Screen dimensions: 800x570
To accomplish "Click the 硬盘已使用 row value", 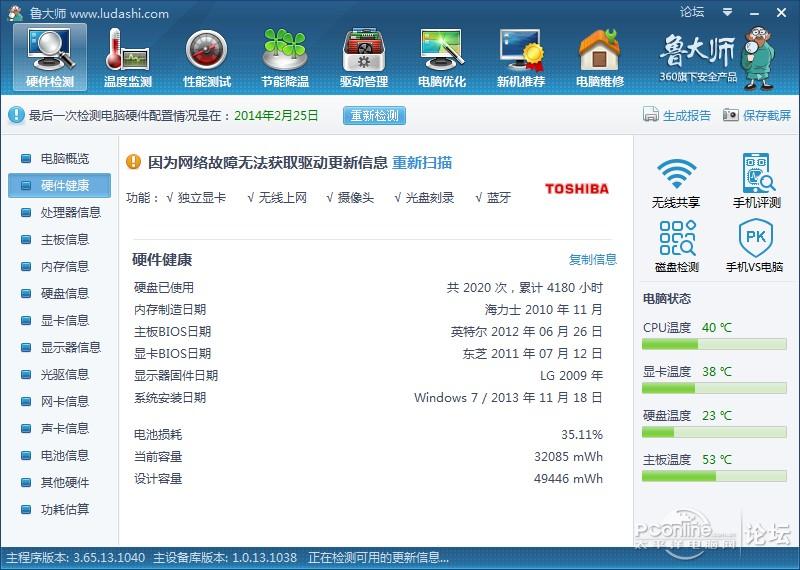I will pyautogui.click(x=524, y=288).
